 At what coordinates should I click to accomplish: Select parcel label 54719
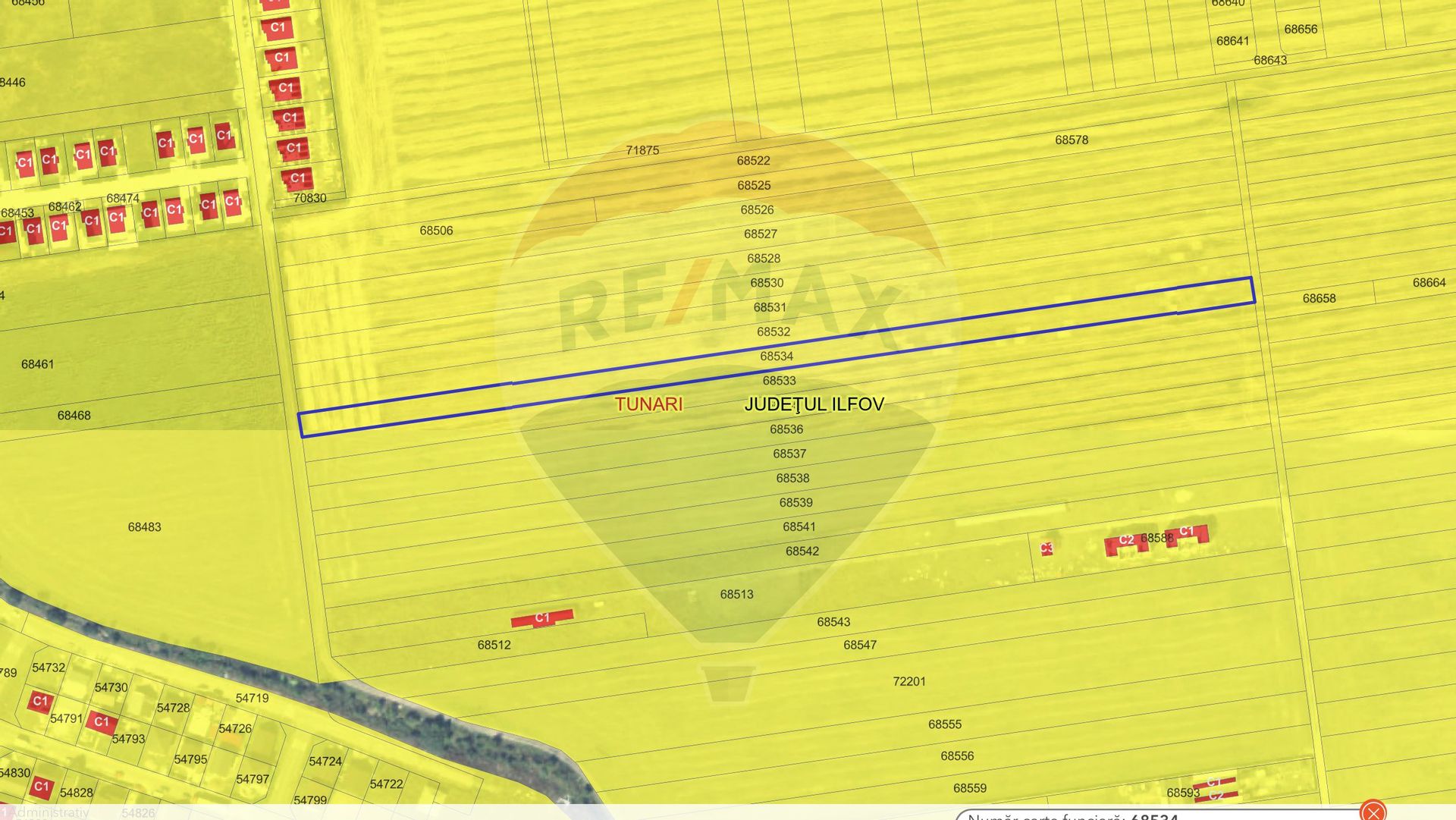[x=252, y=698]
